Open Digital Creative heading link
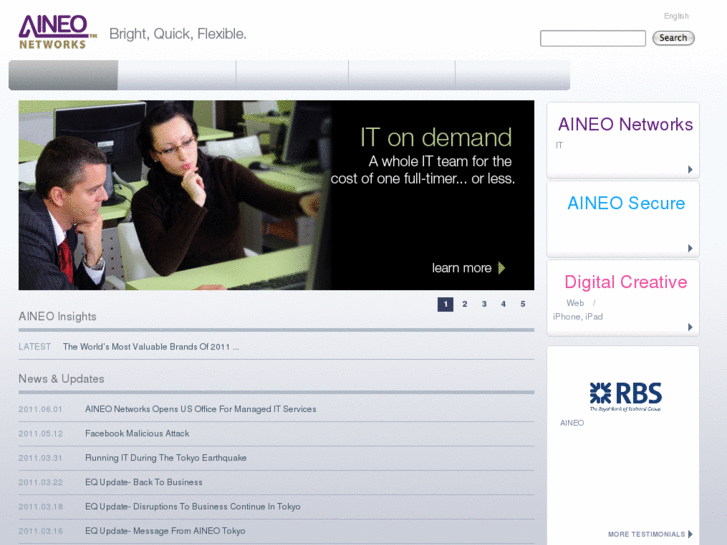Viewport: 727px width, 545px height. (625, 282)
